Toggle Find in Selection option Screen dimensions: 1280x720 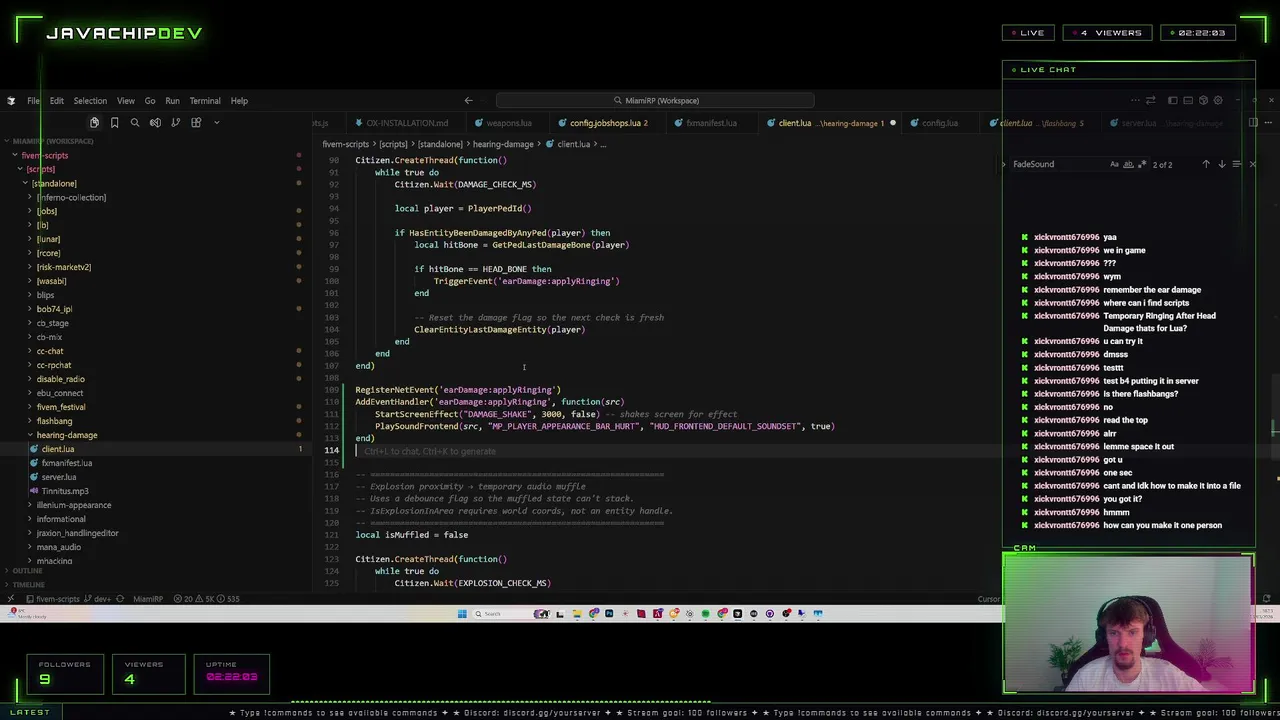click(1236, 164)
